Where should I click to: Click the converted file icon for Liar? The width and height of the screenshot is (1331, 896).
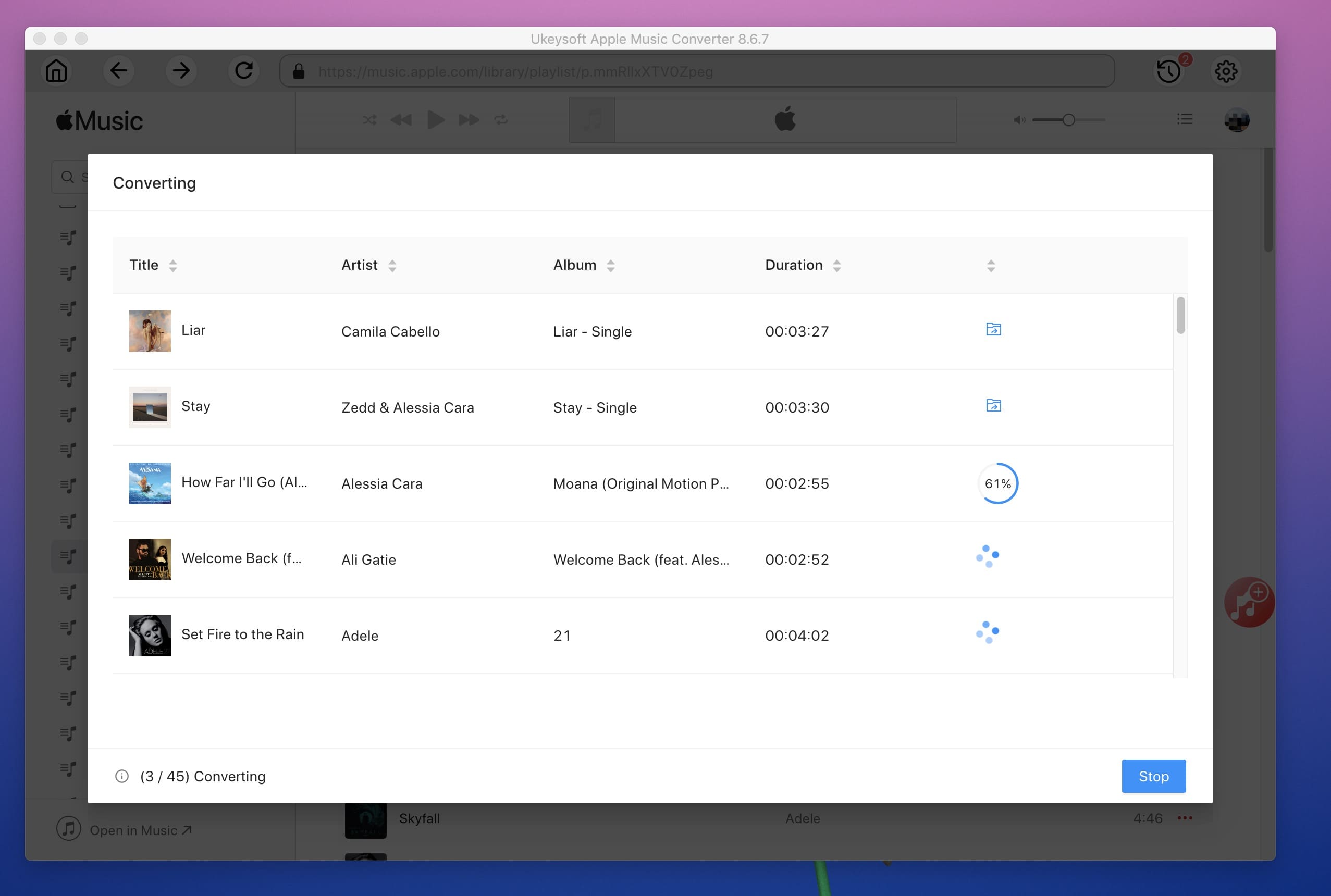click(x=993, y=328)
